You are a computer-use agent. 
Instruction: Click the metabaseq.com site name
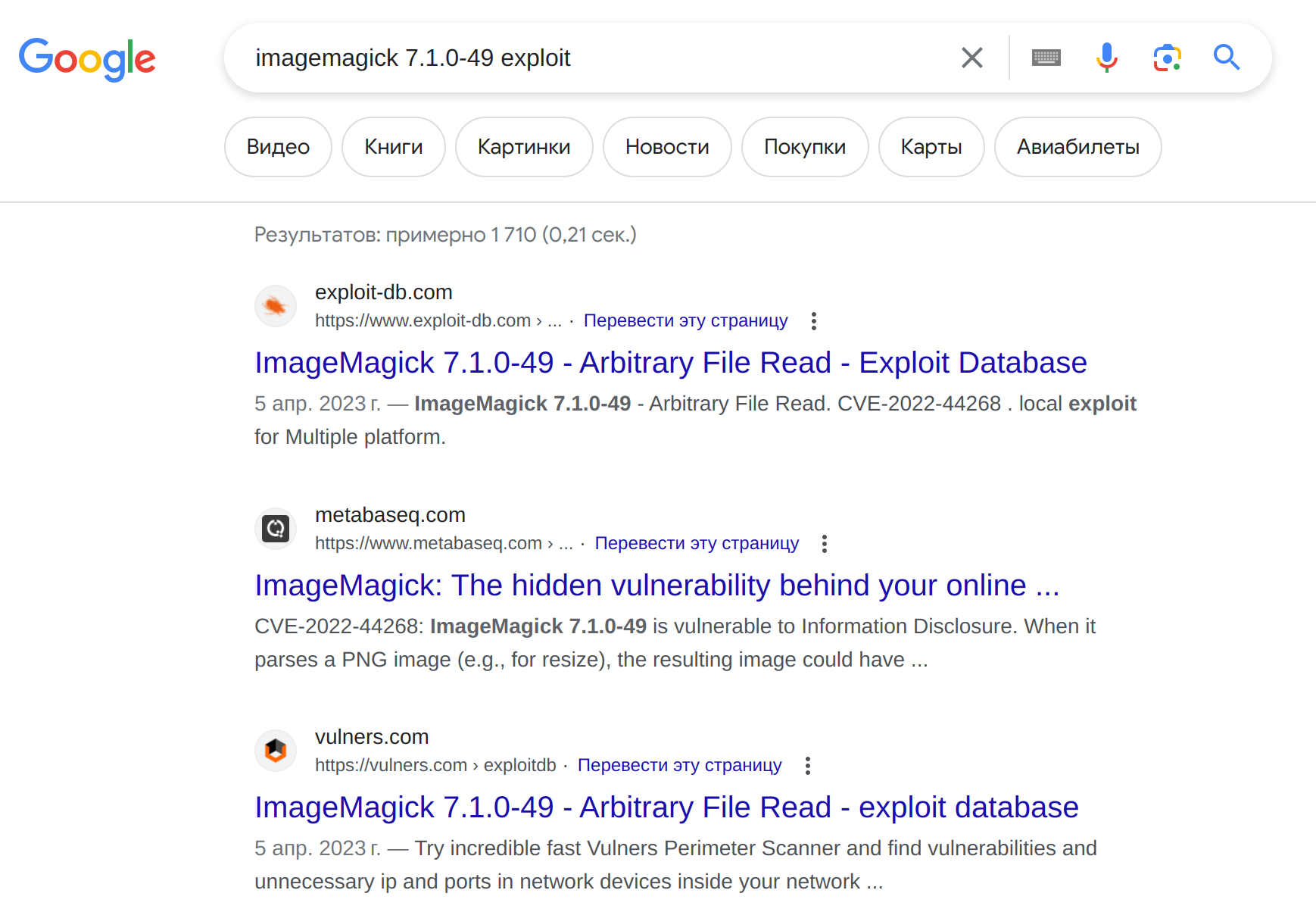click(x=390, y=515)
